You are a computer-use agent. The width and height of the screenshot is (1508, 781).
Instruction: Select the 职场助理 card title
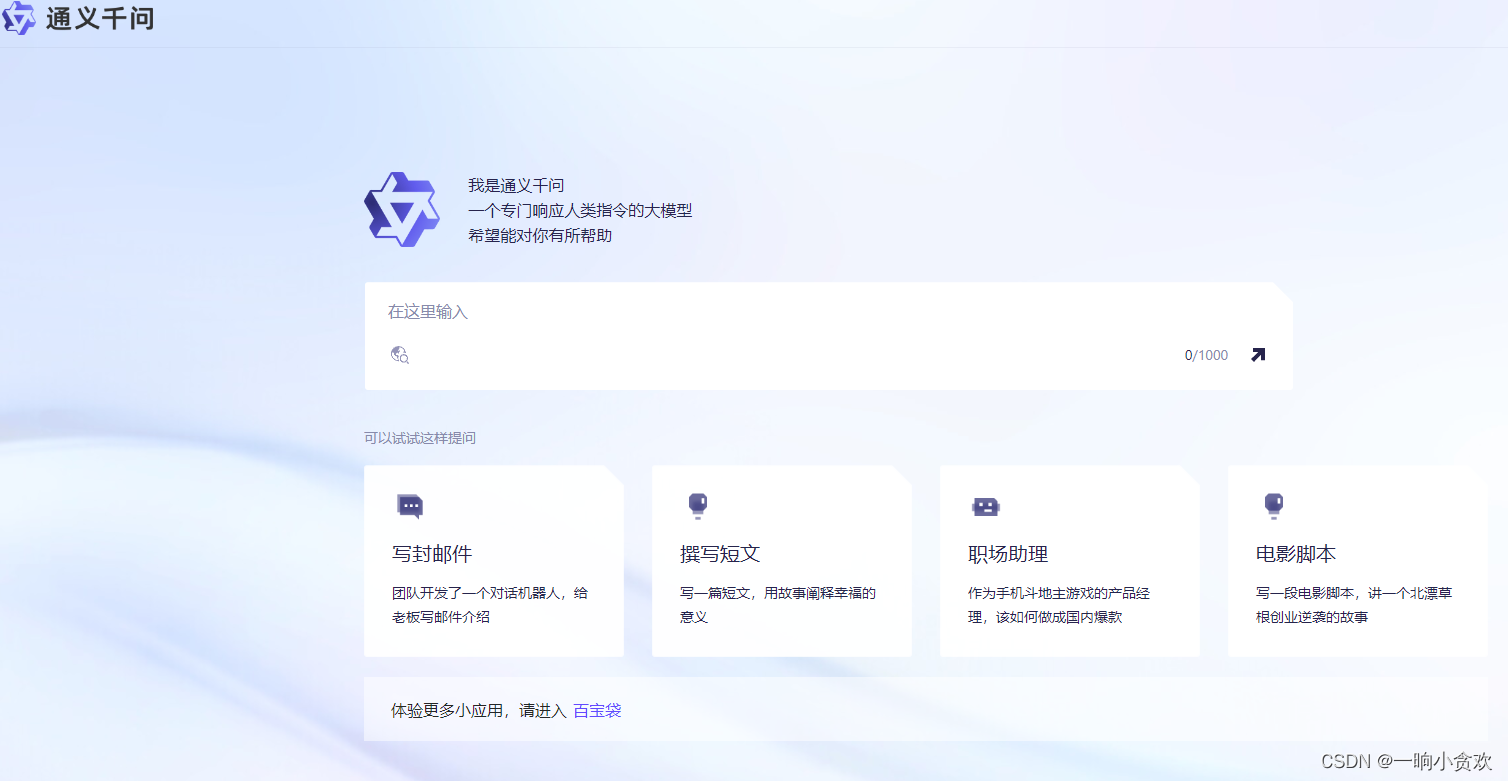[x=1008, y=554]
